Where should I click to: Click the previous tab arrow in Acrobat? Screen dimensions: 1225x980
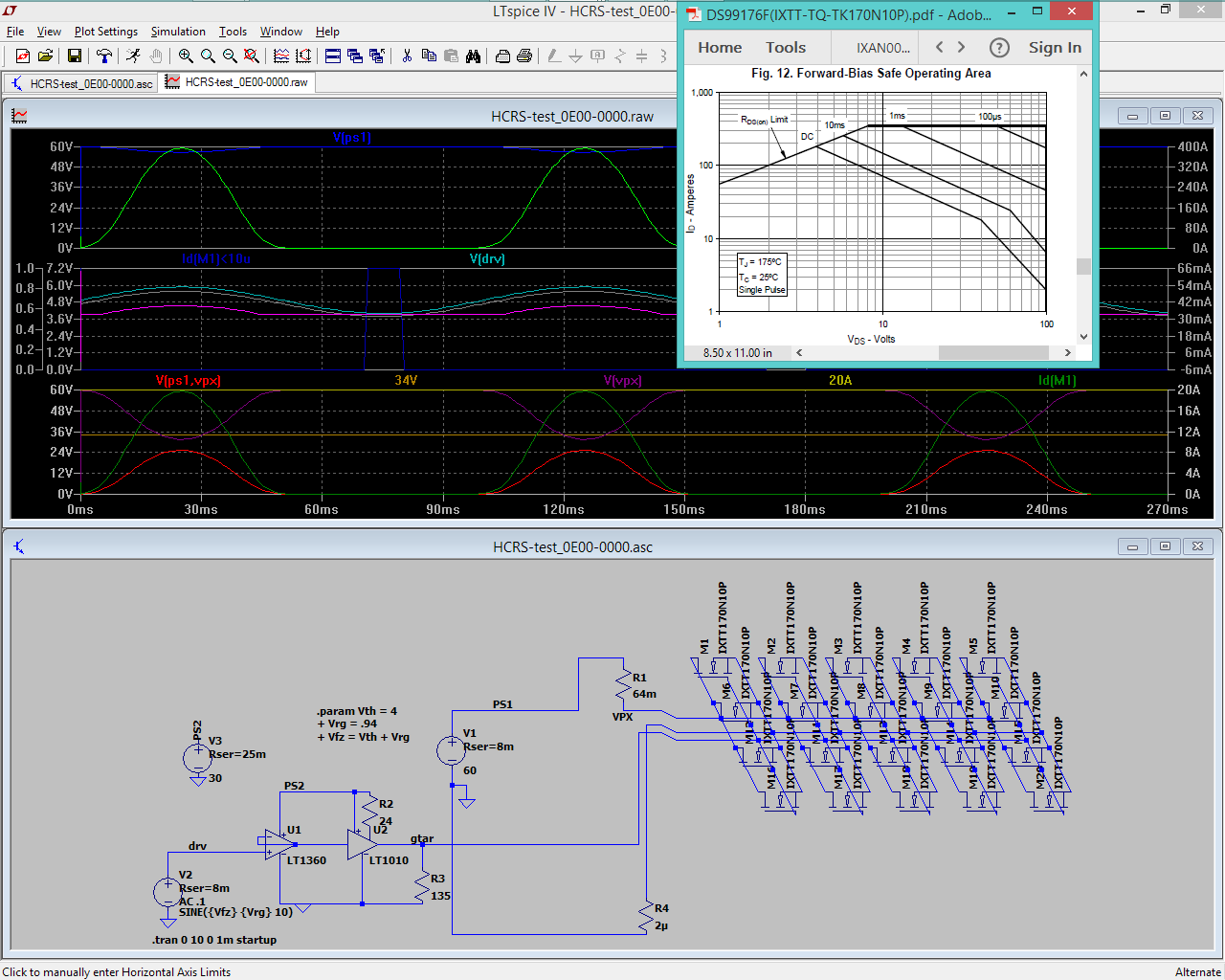pos(939,47)
